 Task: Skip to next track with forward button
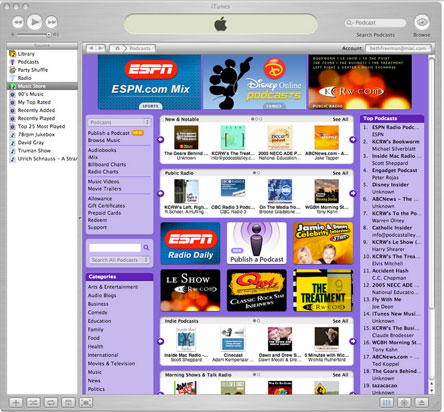tap(51, 22)
